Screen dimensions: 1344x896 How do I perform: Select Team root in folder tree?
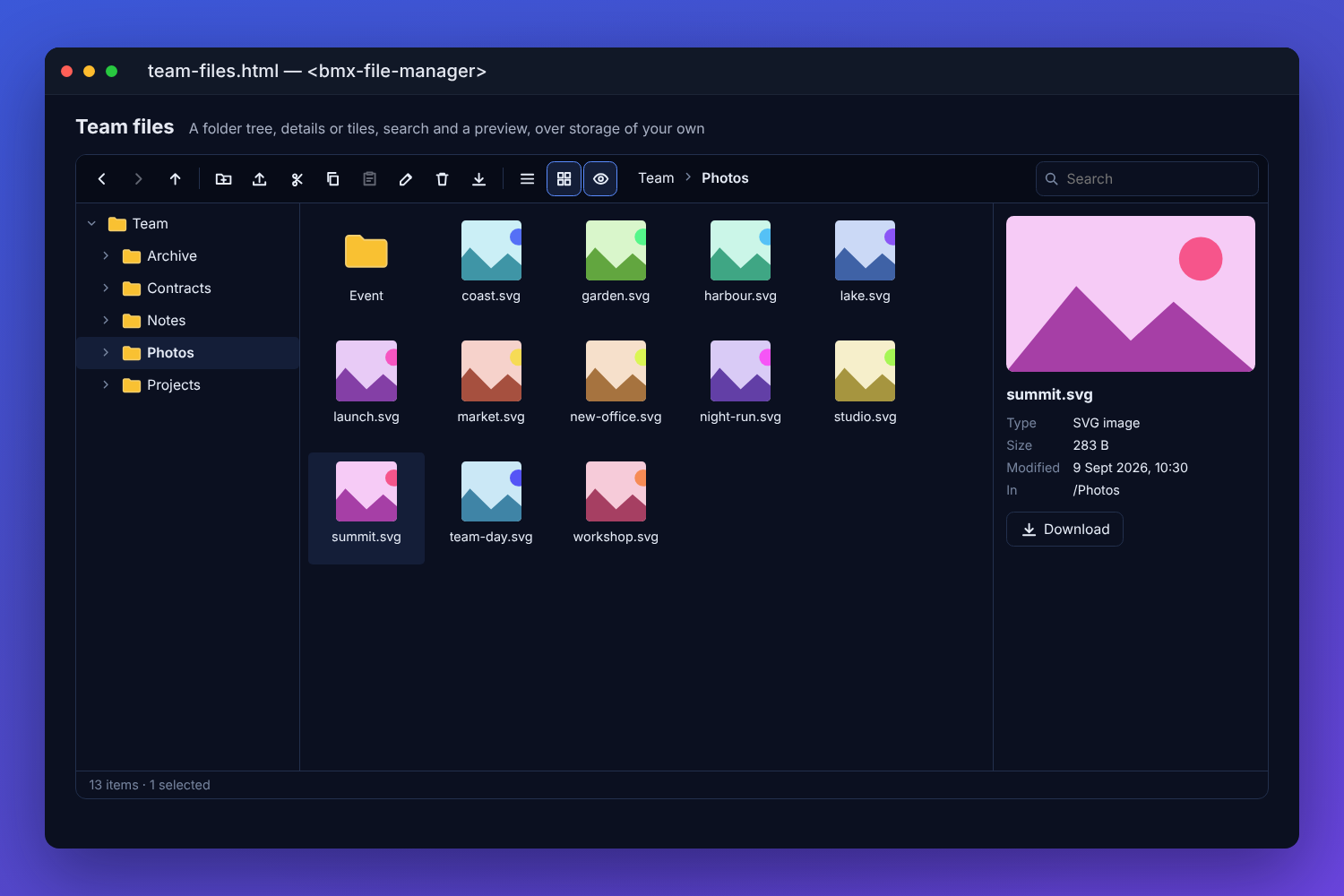pyautogui.click(x=188, y=224)
